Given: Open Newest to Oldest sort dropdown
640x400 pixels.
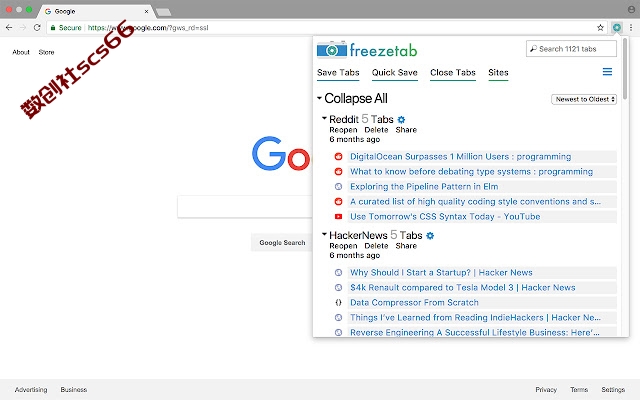Looking at the screenshot, I should tap(584, 99).
